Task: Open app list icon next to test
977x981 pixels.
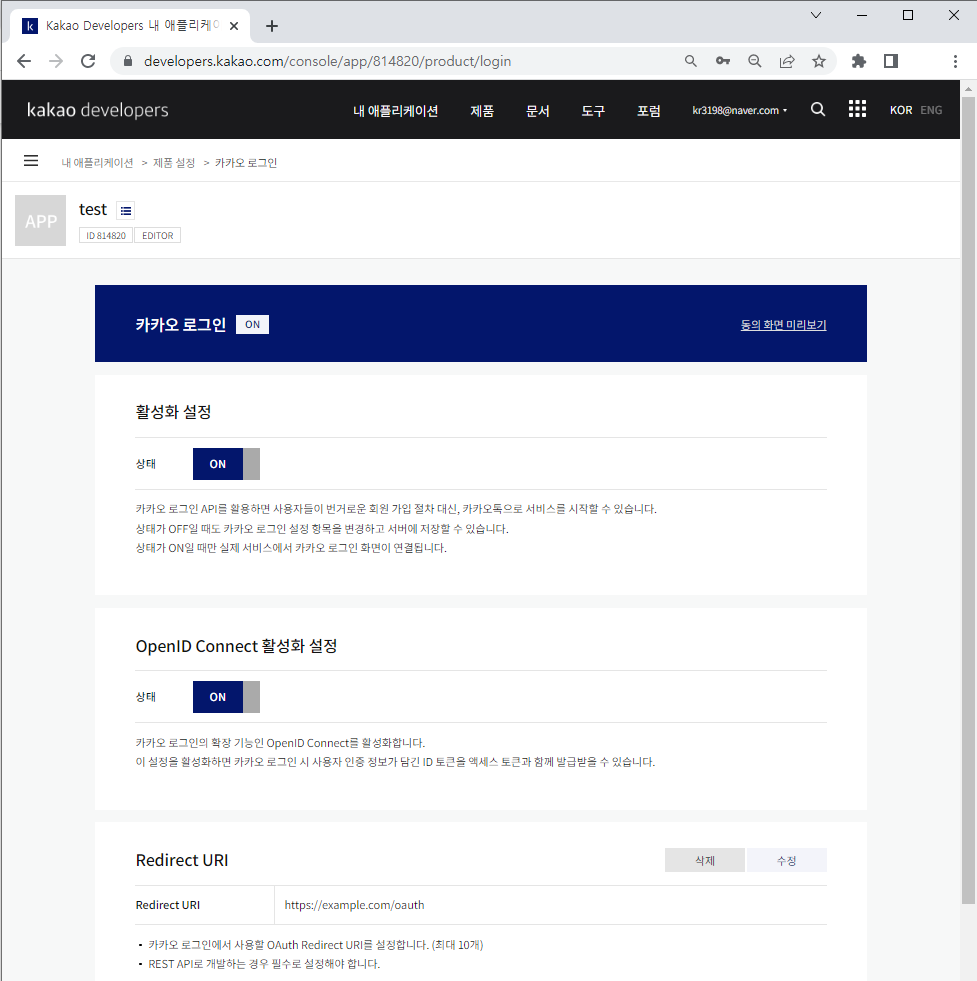Action: [x=126, y=211]
